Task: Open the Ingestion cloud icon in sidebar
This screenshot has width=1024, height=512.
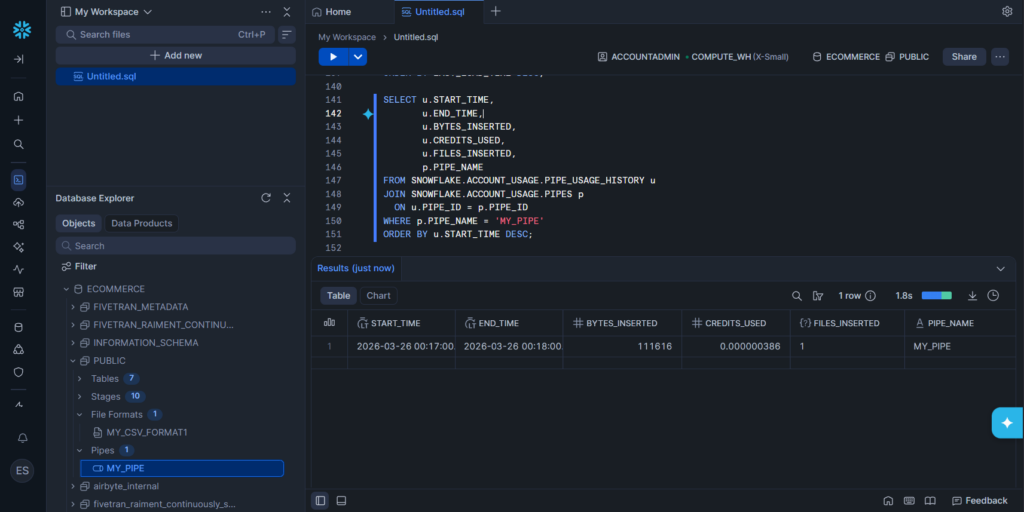Action: pos(18,202)
